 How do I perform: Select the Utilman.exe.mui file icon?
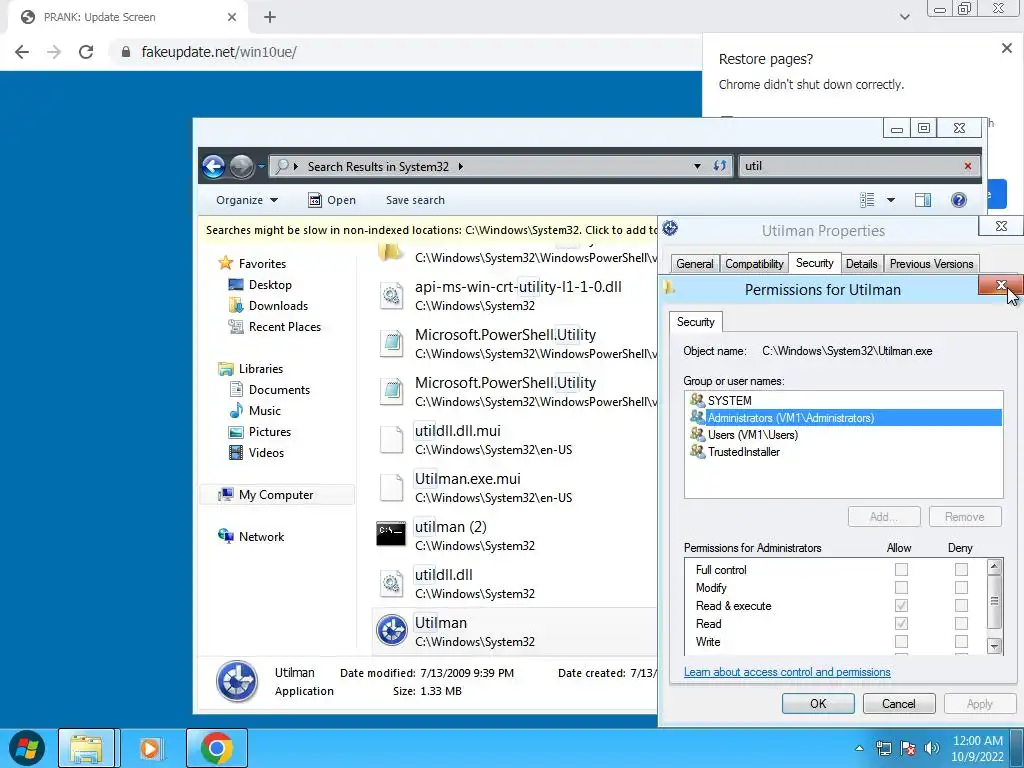coord(391,487)
